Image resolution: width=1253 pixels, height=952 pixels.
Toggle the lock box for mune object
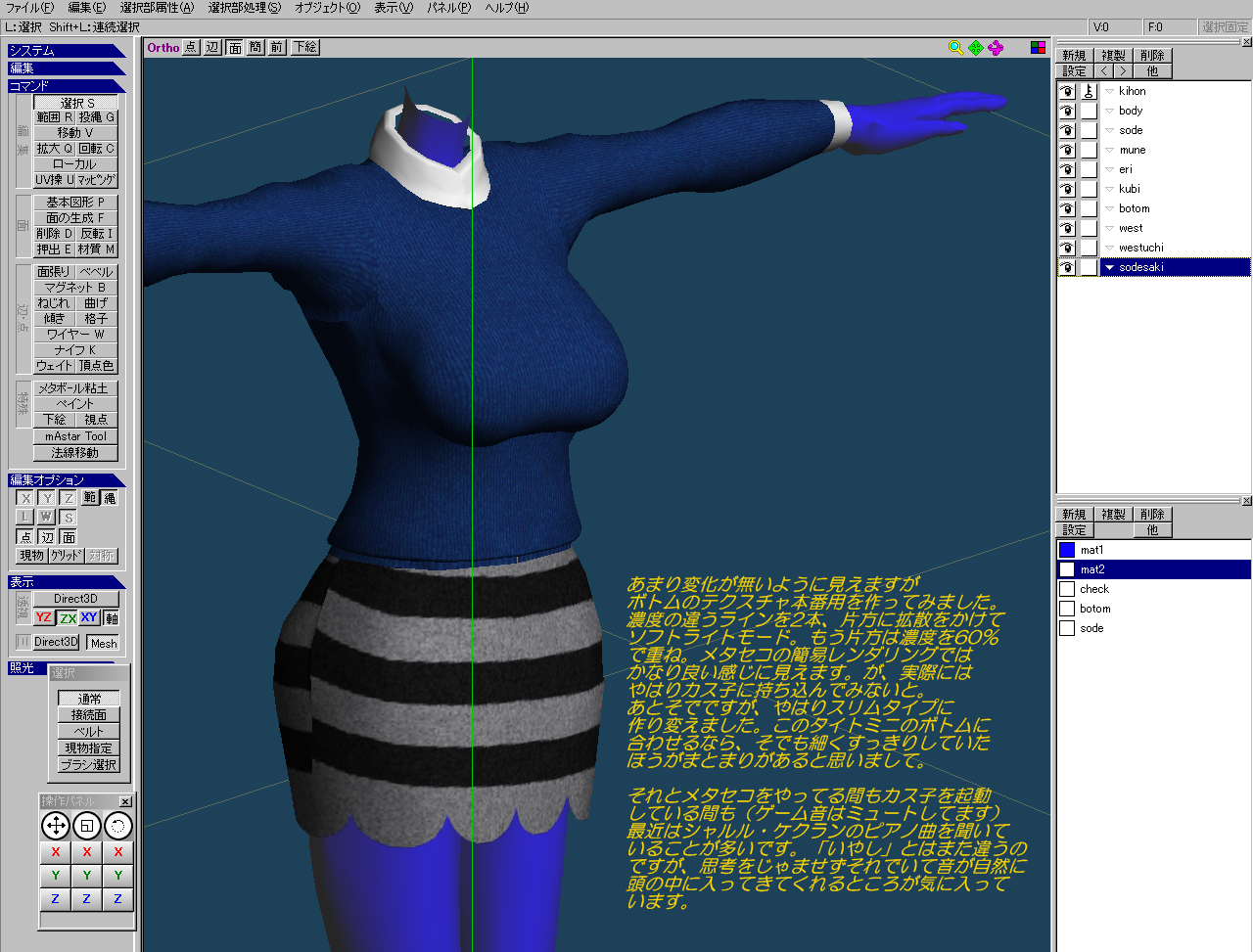click(x=1089, y=150)
